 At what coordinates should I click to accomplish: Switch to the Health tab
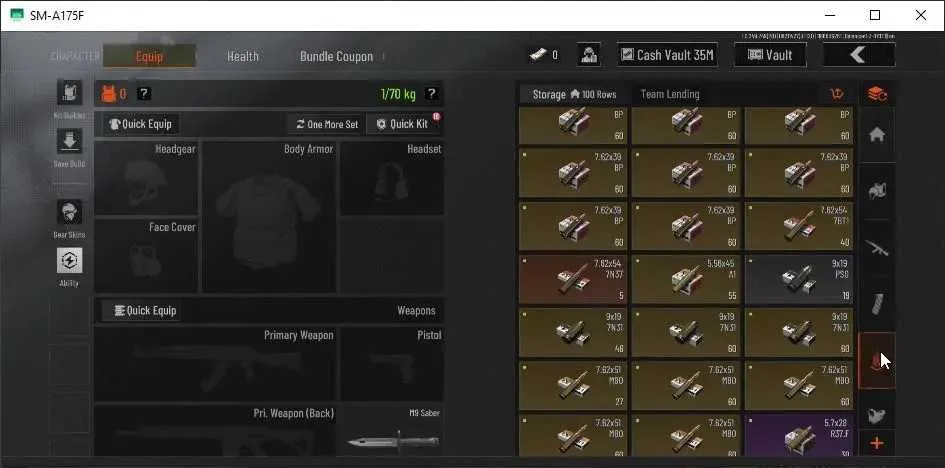243,57
